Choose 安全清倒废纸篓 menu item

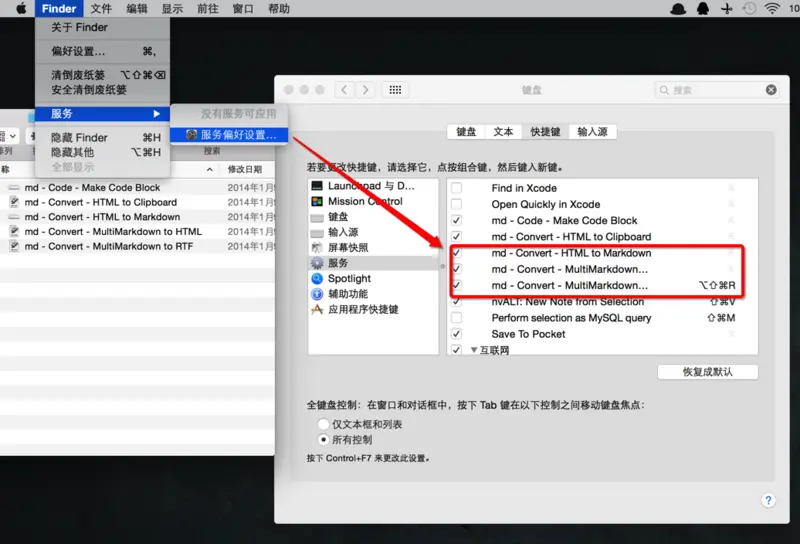tap(103, 90)
